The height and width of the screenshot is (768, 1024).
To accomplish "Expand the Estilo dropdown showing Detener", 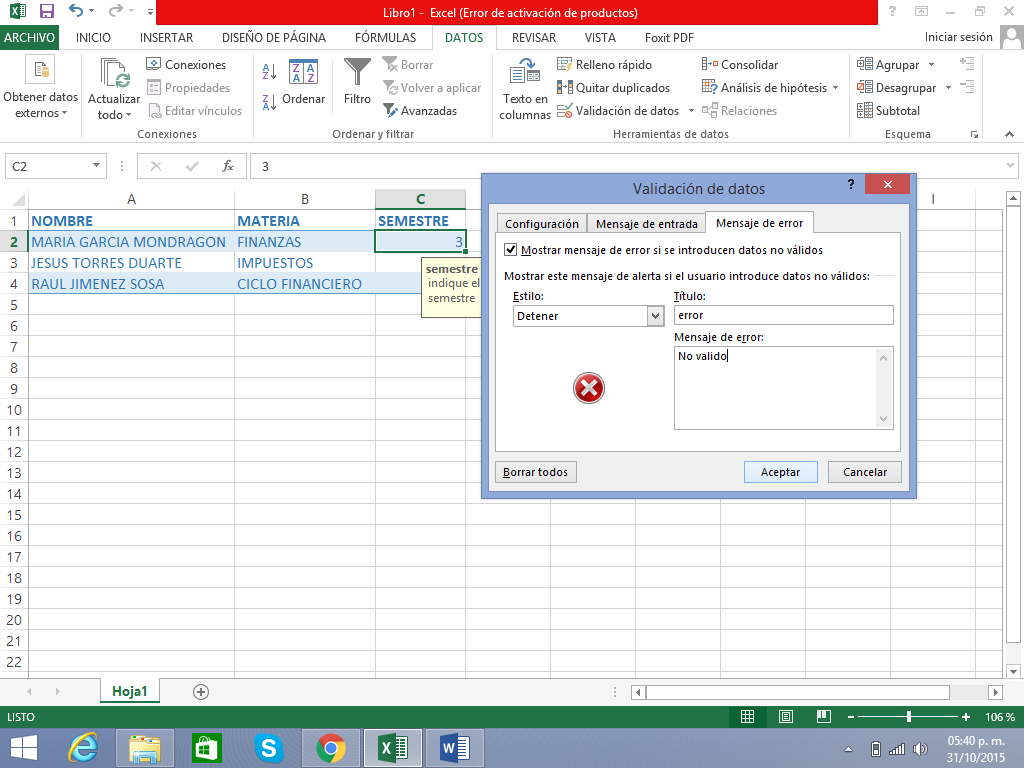I will (x=655, y=316).
